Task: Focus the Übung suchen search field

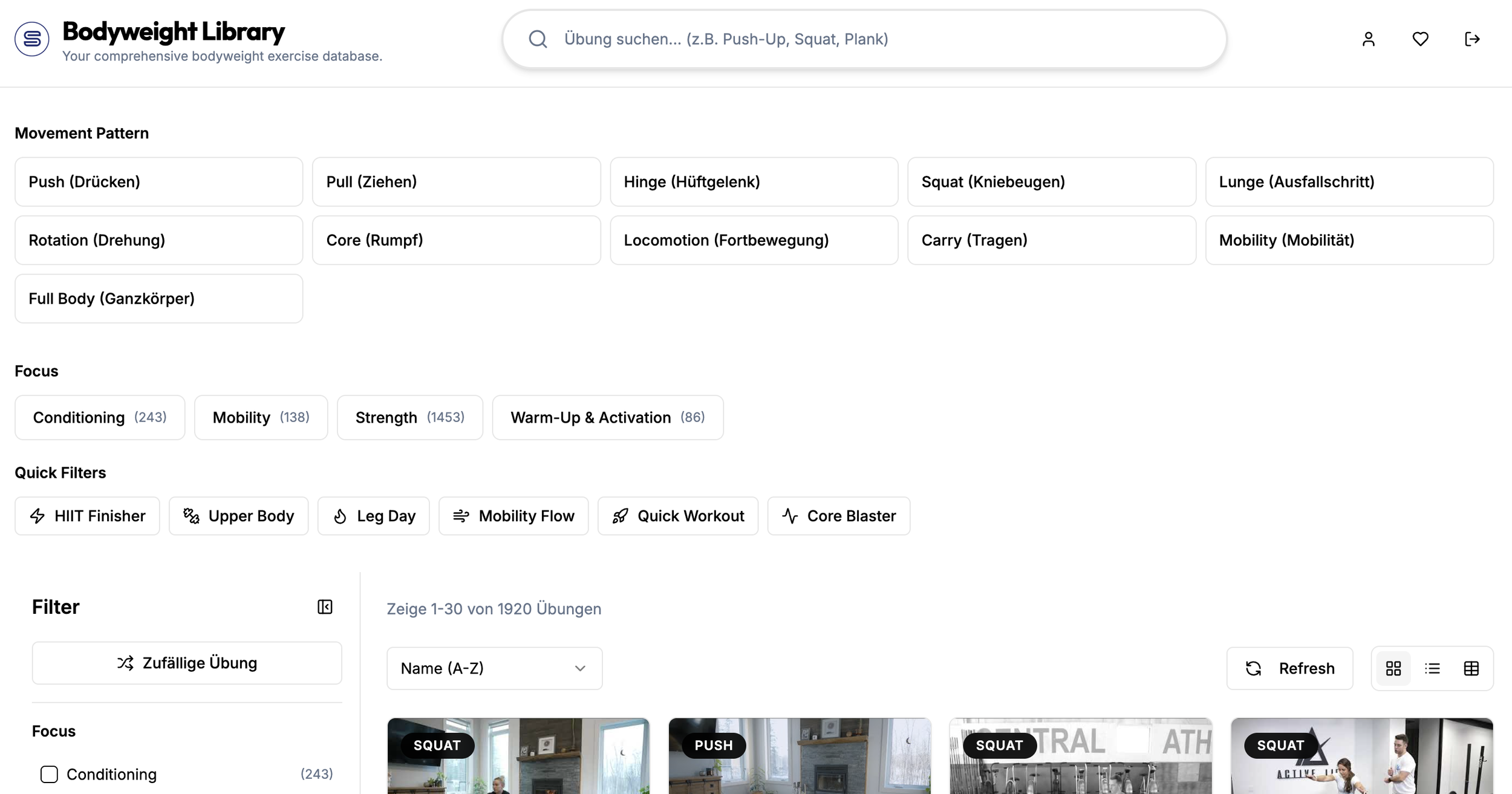Action: click(x=865, y=39)
